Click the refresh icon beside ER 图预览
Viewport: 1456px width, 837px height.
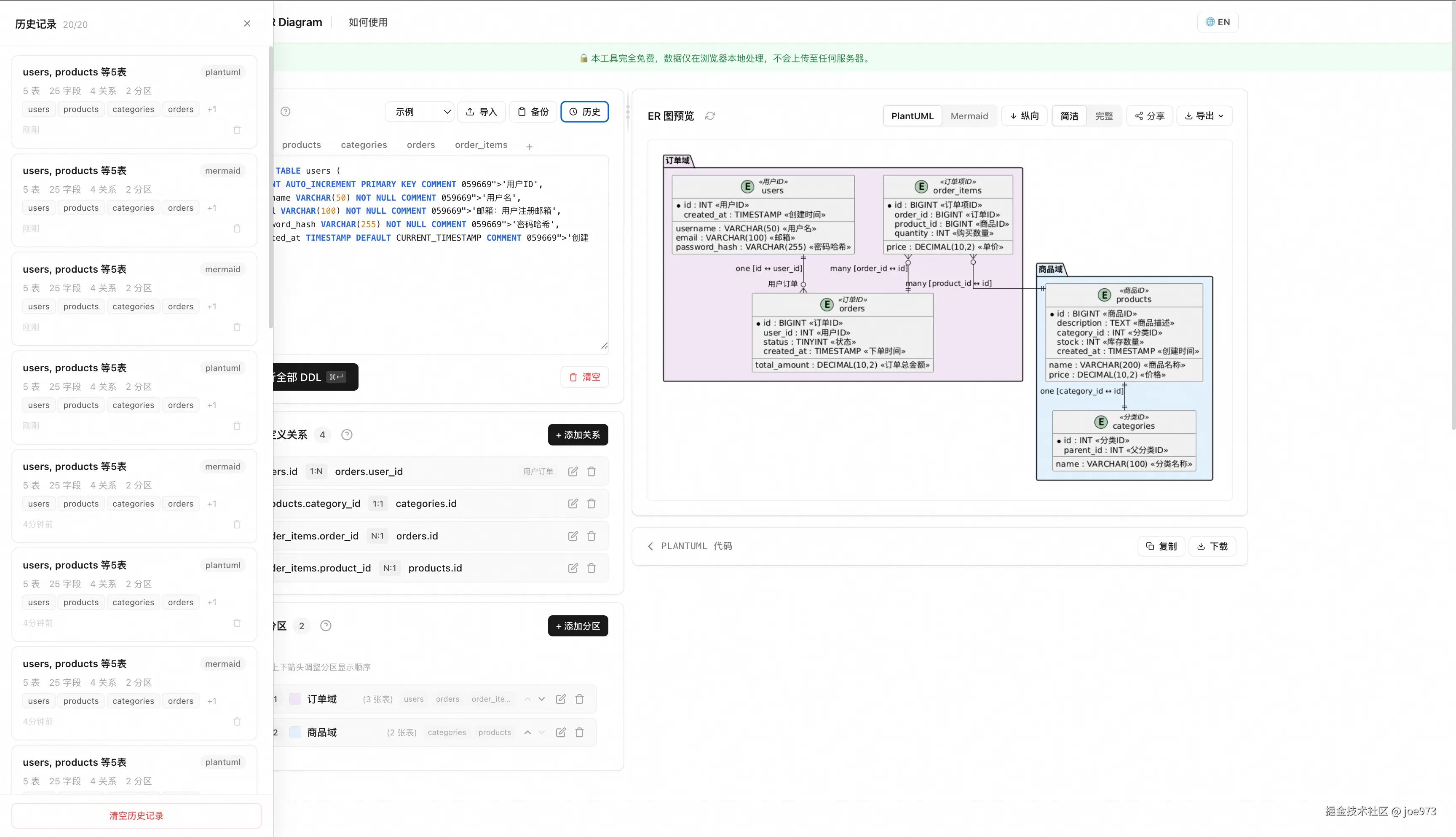[710, 116]
